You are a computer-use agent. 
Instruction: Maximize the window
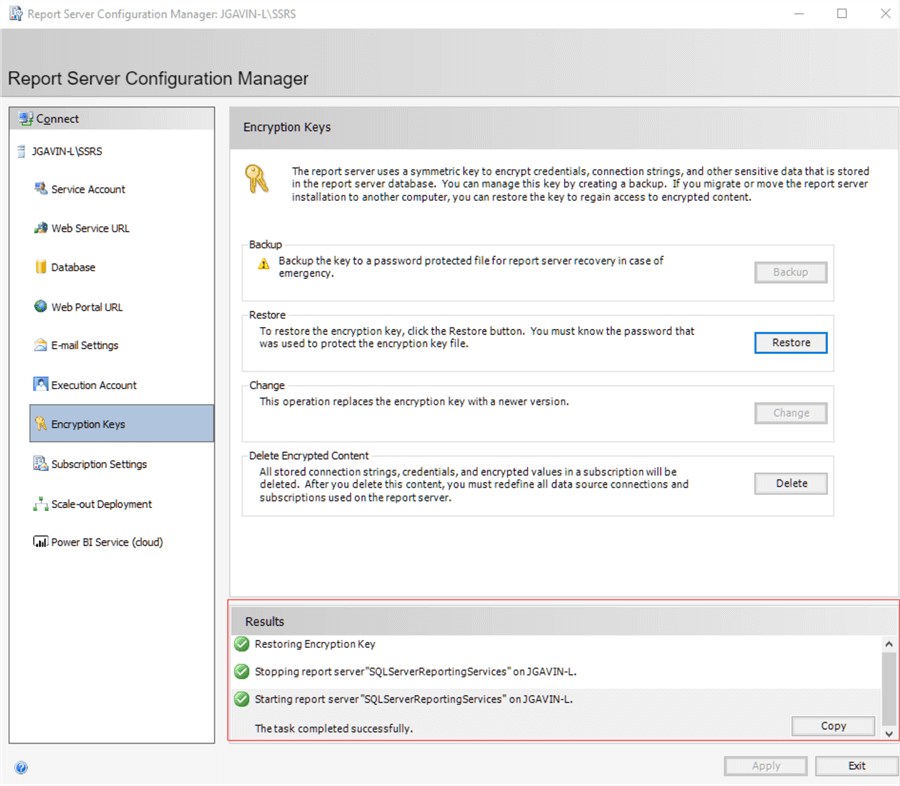pos(841,13)
